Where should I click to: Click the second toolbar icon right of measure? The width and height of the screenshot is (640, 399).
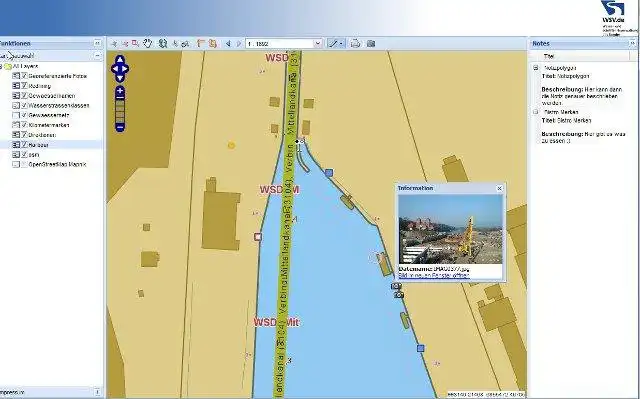(212, 43)
